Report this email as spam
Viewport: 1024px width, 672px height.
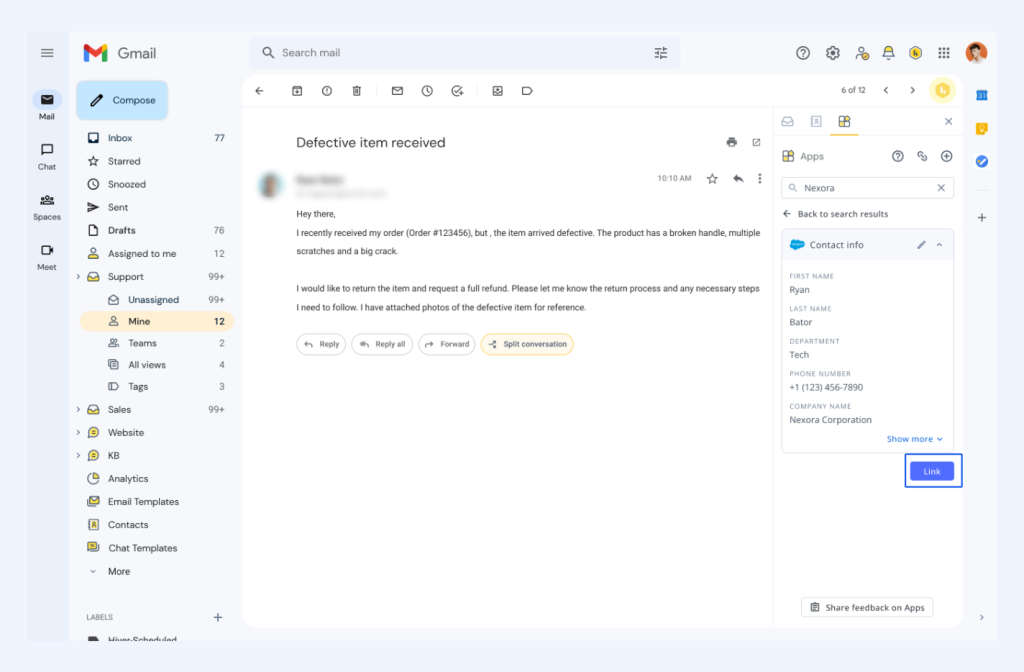327,91
